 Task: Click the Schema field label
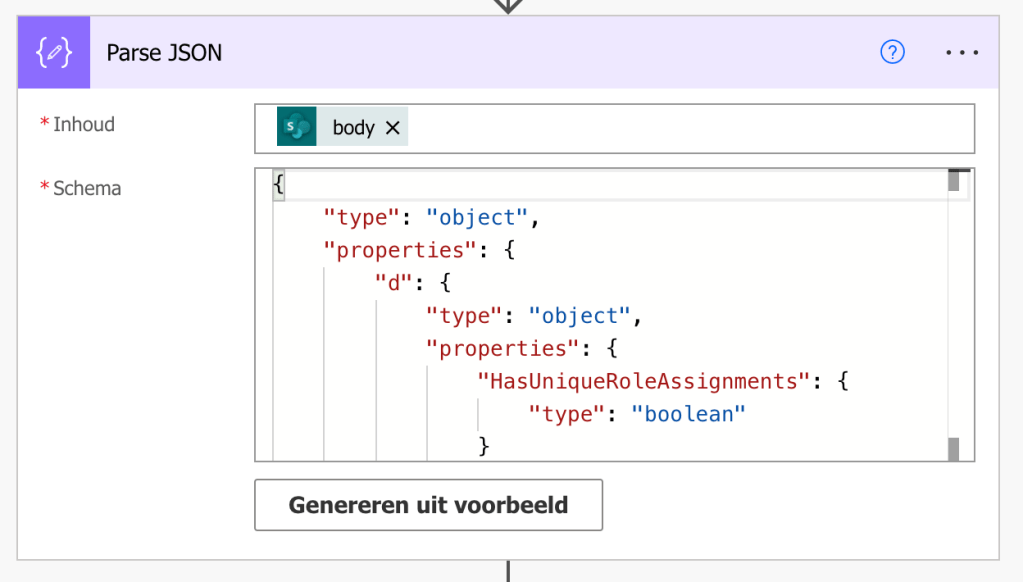point(87,188)
